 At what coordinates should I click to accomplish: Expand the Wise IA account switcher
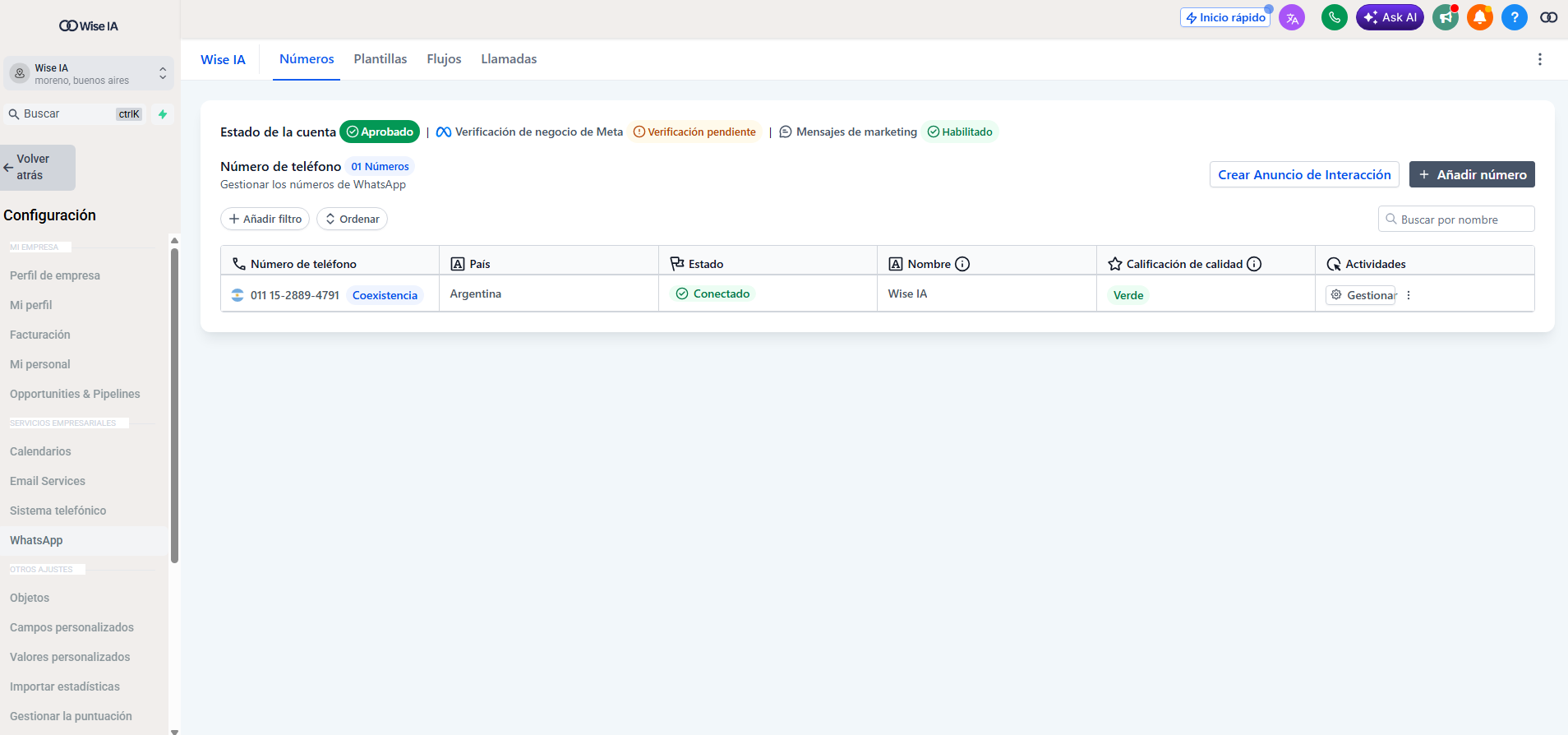89,74
